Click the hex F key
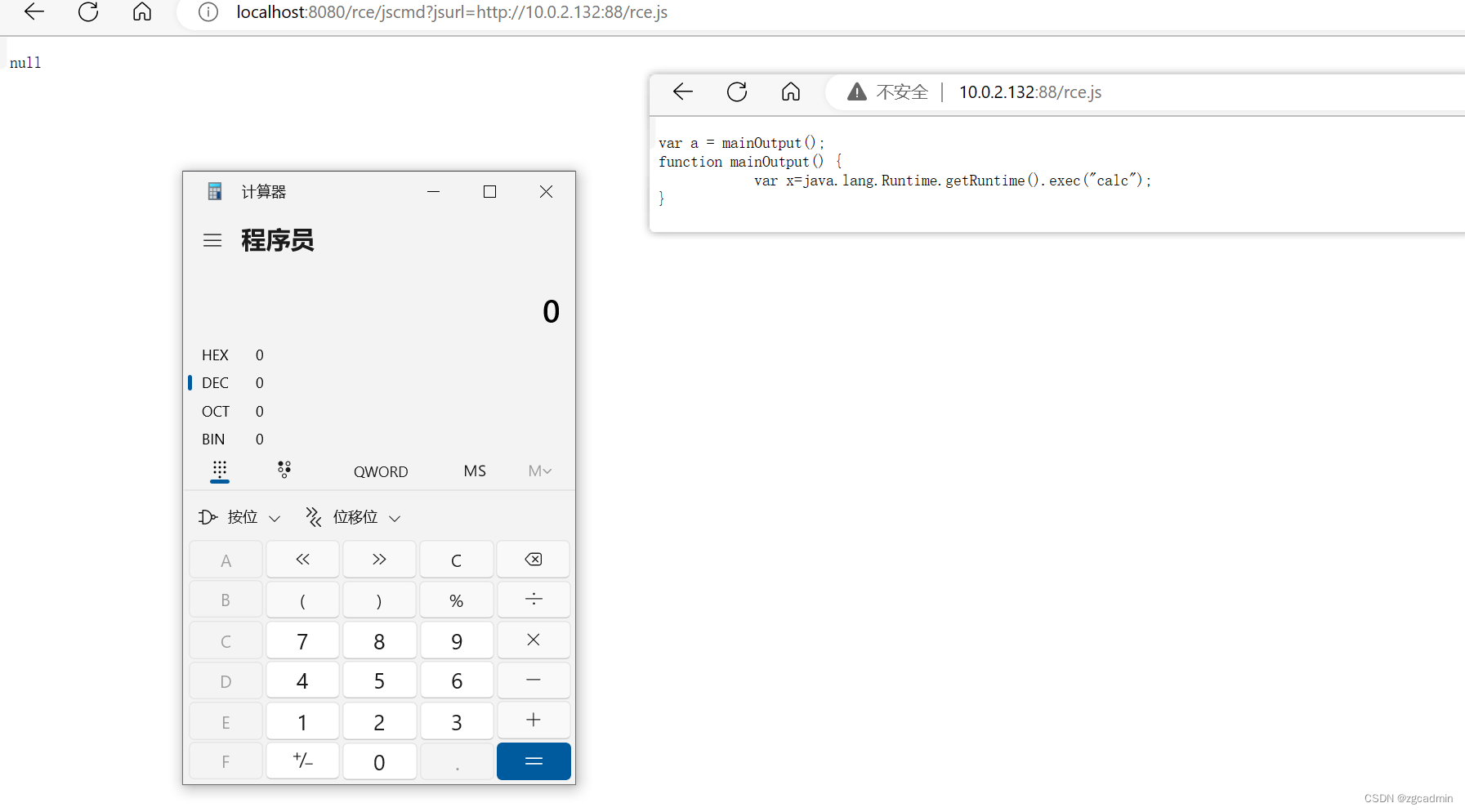The image size is (1465, 812). point(226,761)
